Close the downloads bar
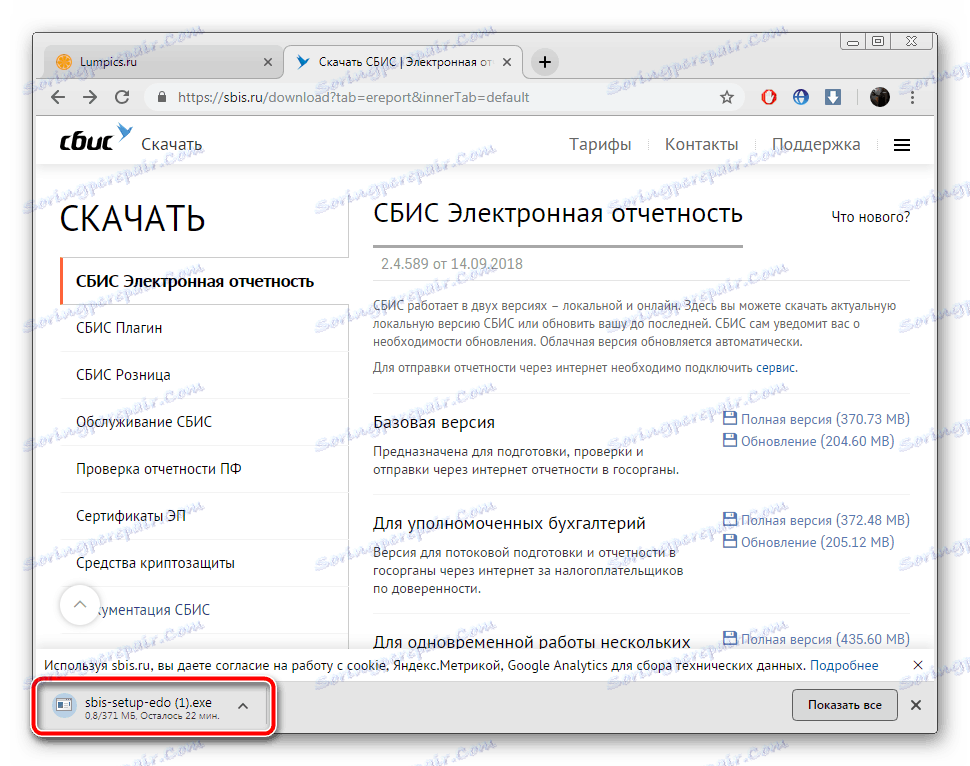 (x=916, y=705)
